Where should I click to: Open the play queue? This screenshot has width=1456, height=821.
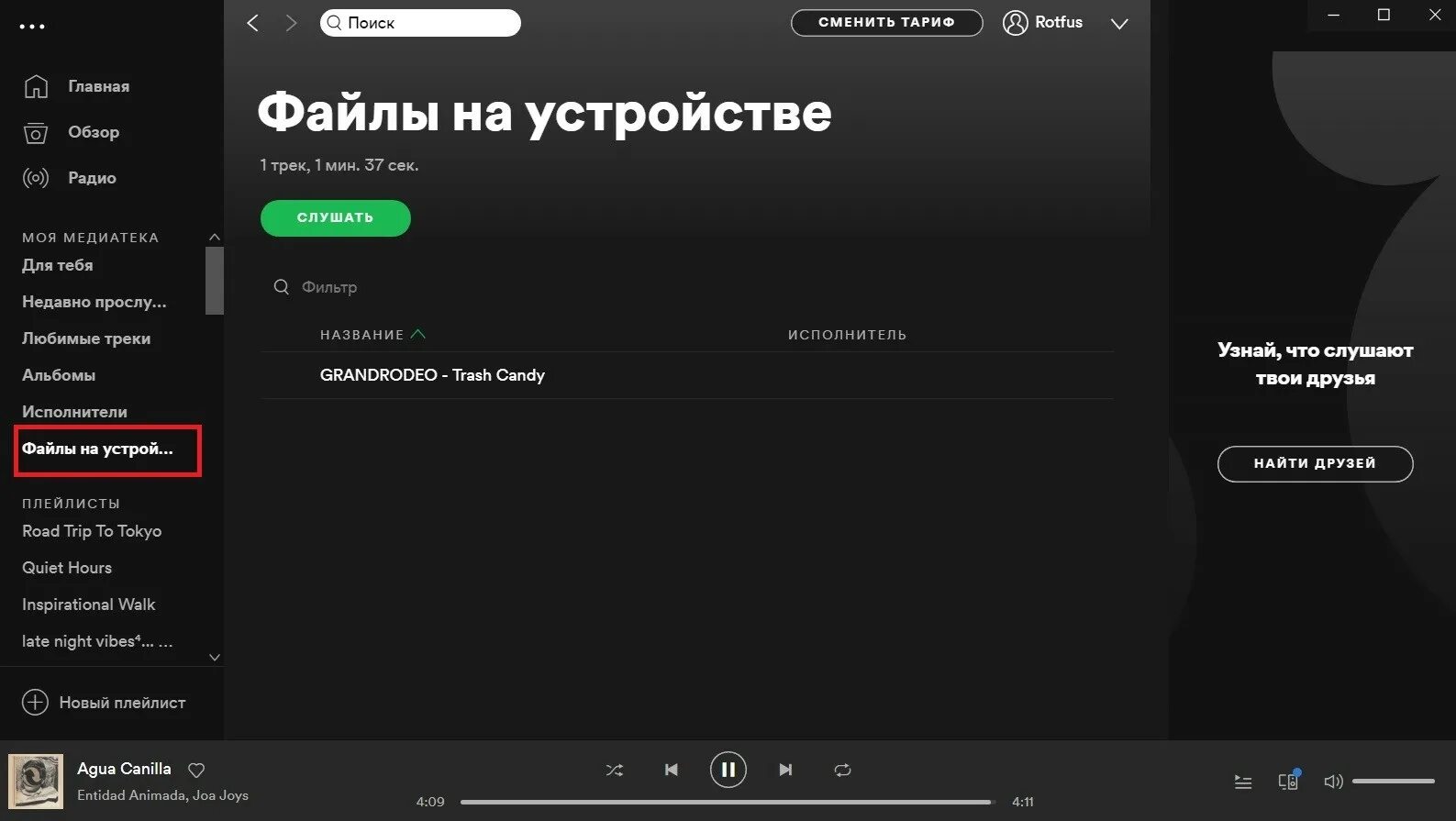pos(1243,782)
